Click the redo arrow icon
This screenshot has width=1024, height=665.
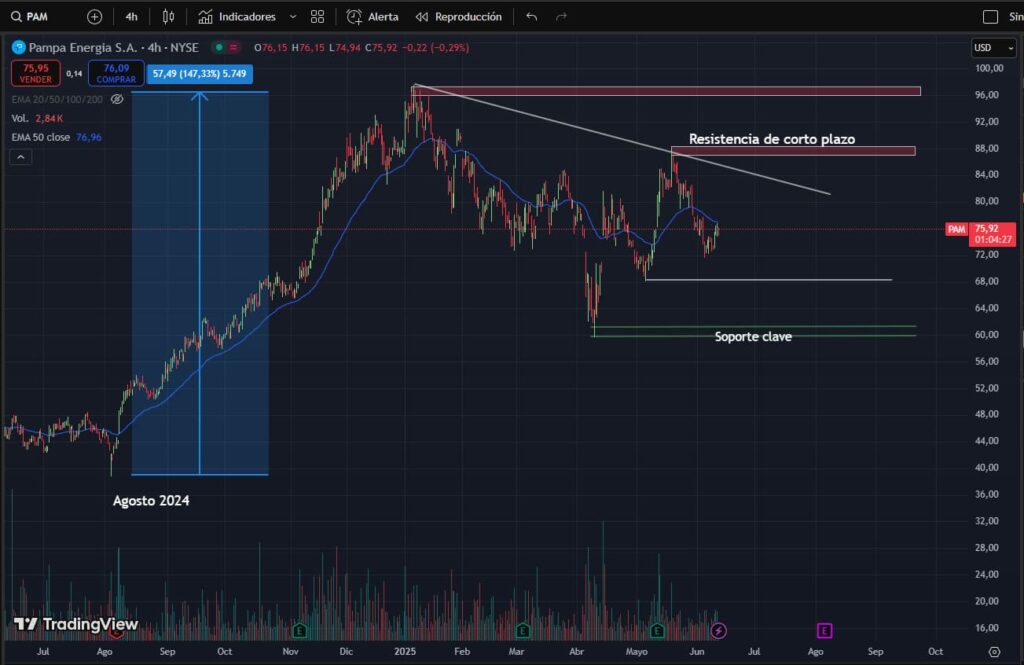click(561, 17)
